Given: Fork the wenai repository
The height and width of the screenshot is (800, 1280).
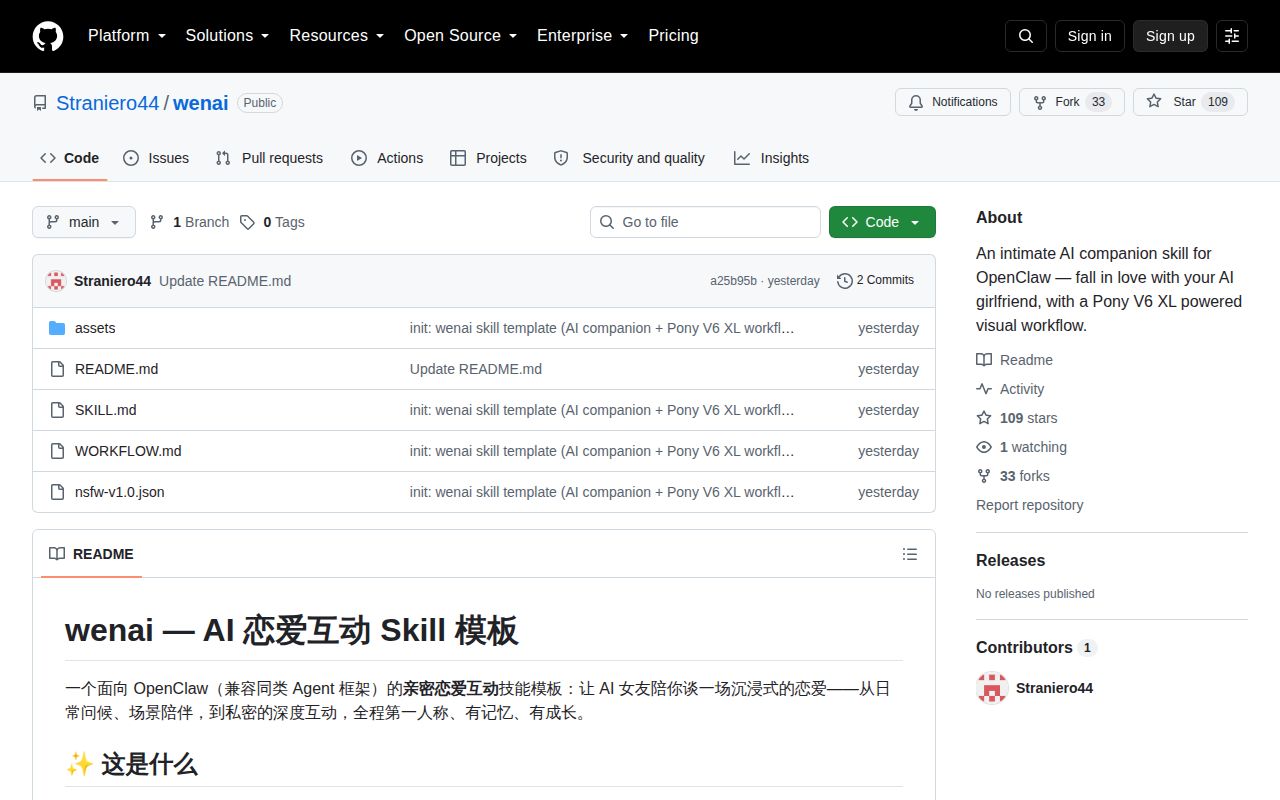Looking at the screenshot, I should tap(1071, 102).
